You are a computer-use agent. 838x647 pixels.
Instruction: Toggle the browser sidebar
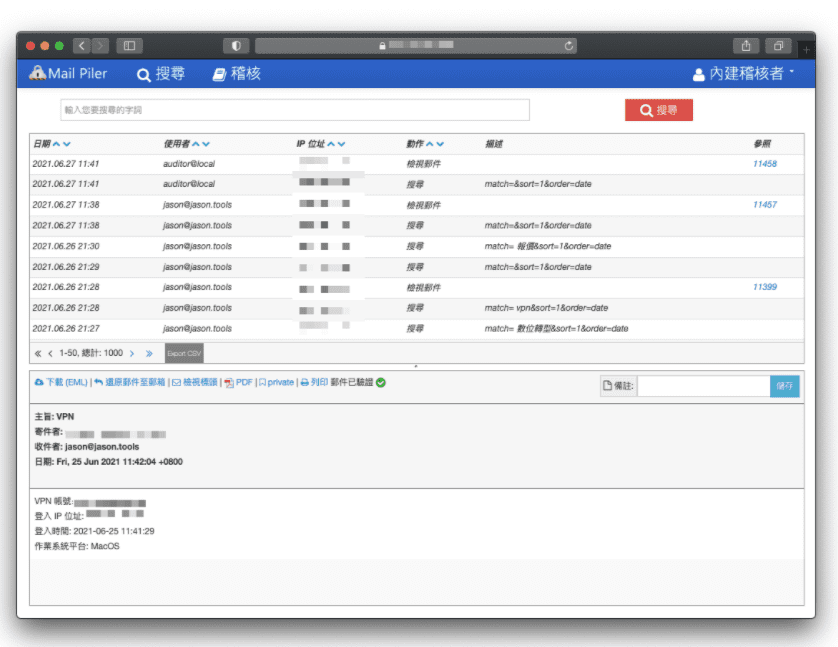pyautogui.click(x=129, y=46)
